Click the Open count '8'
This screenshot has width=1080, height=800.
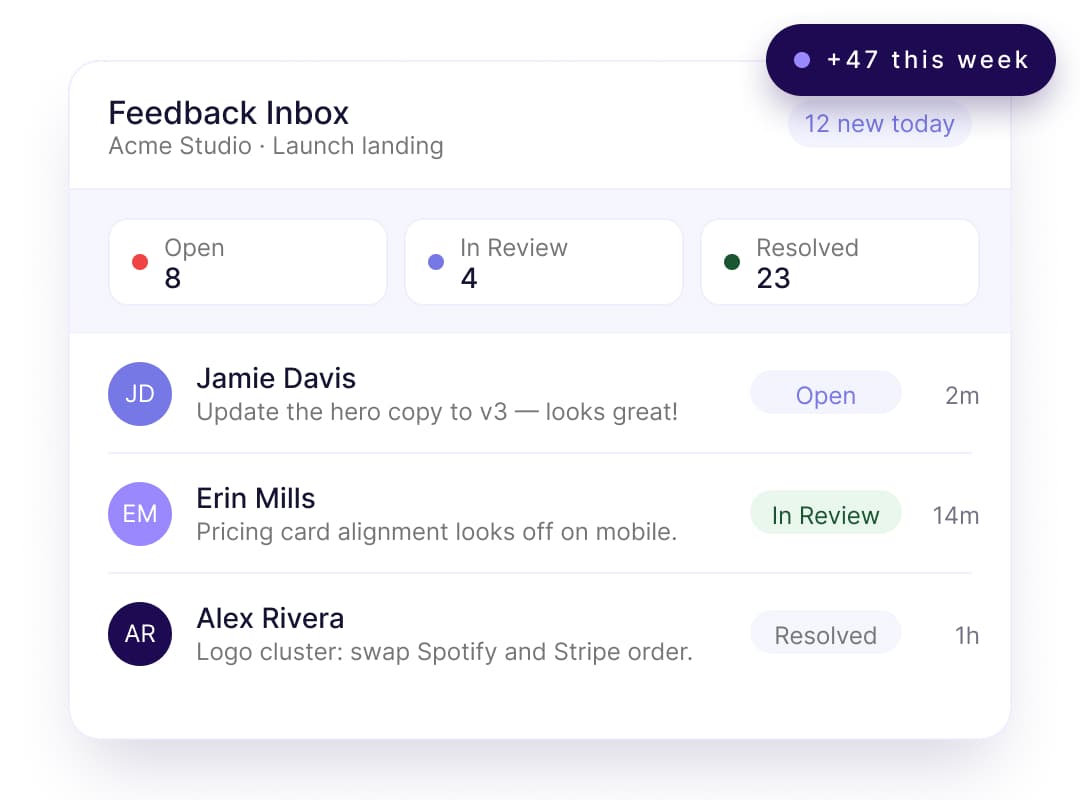(x=173, y=278)
